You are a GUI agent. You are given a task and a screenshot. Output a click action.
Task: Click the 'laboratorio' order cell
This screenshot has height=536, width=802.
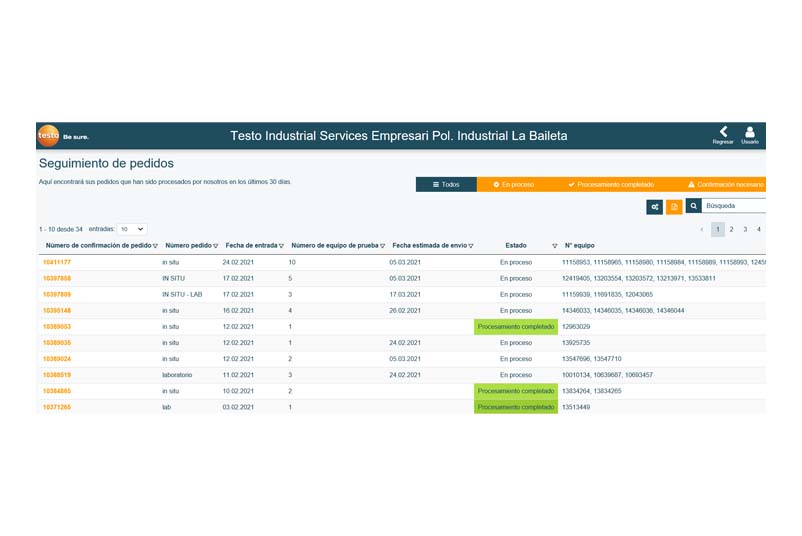click(177, 375)
